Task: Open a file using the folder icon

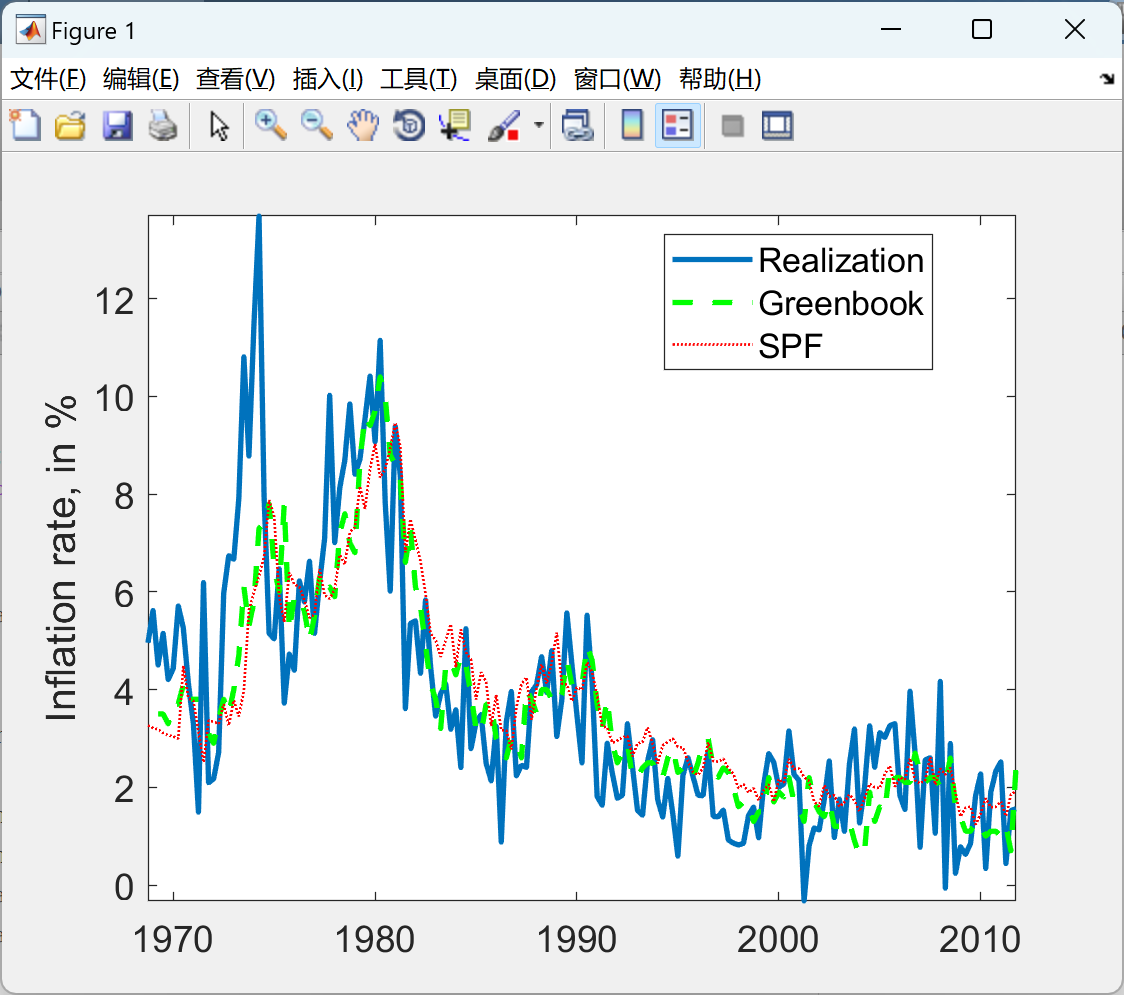Action: [x=70, y=126]
